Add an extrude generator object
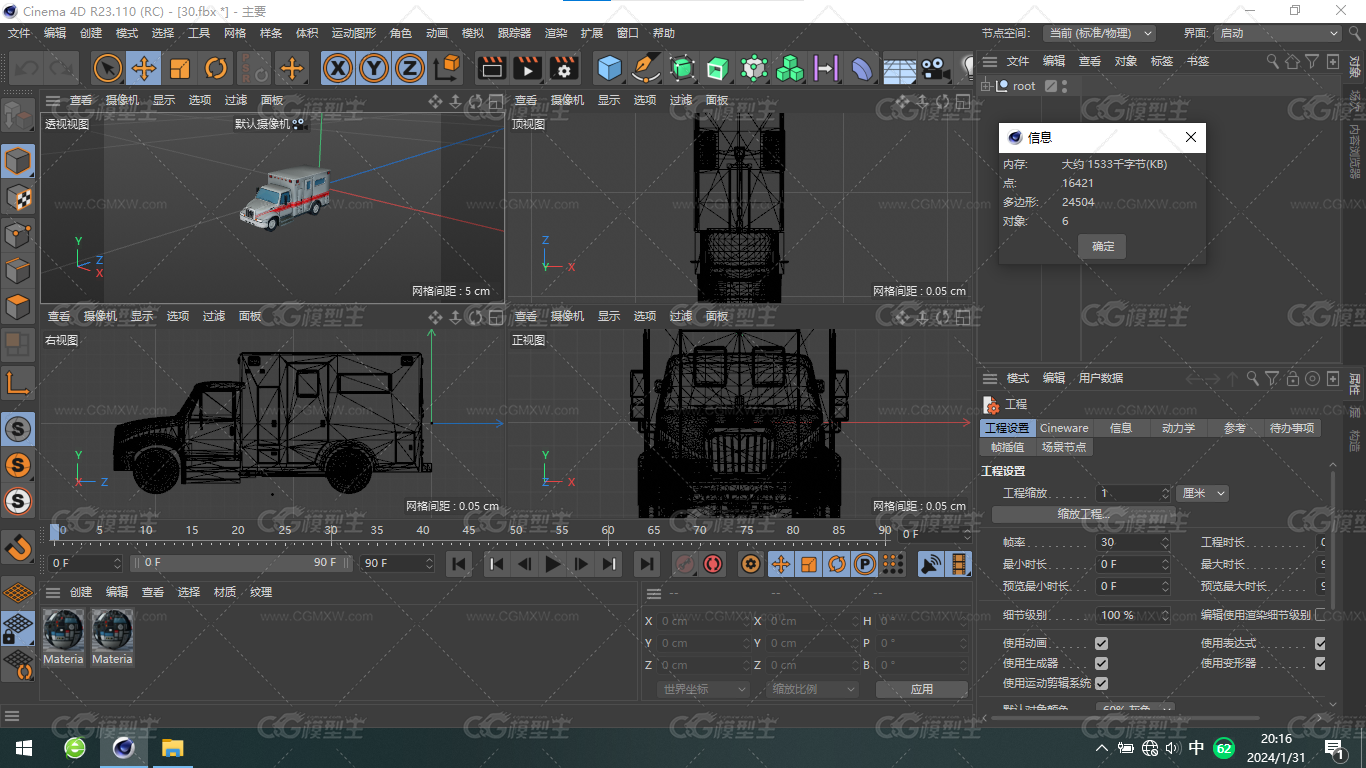Image resolution: width=1366 pixels, height=768 pixels. (718, 68)
